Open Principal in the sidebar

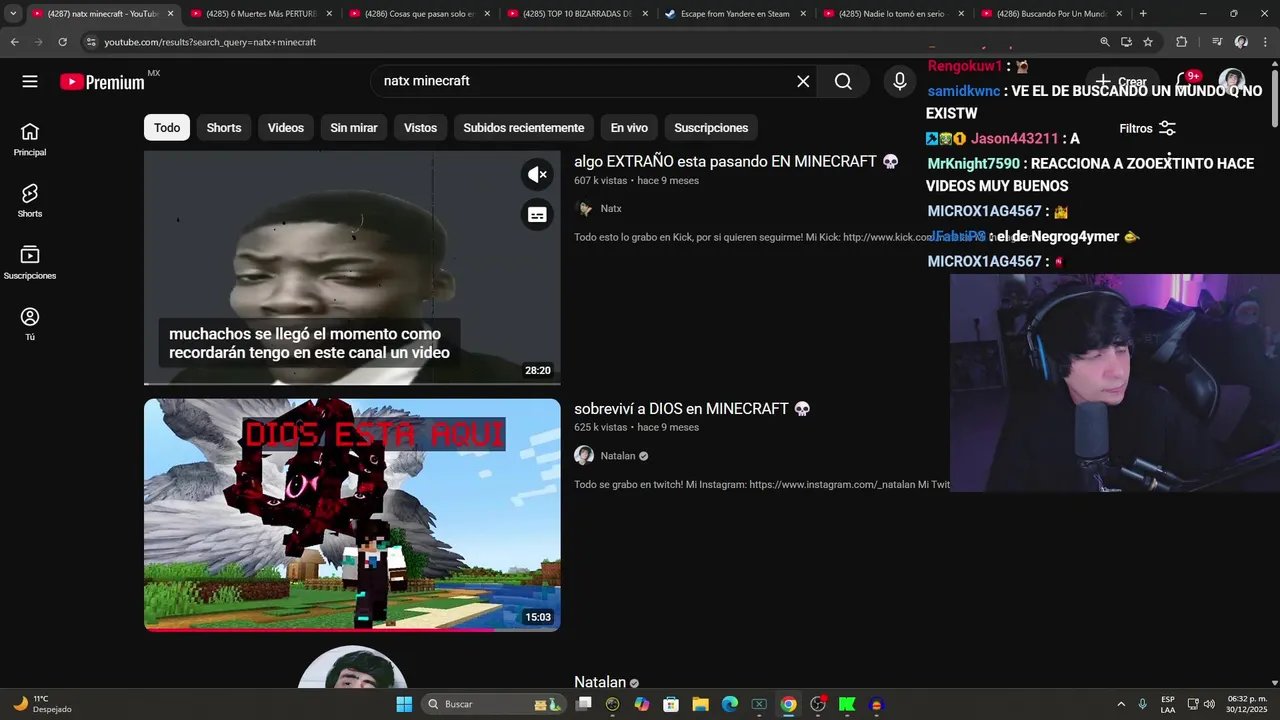click(x=30, y=140)
